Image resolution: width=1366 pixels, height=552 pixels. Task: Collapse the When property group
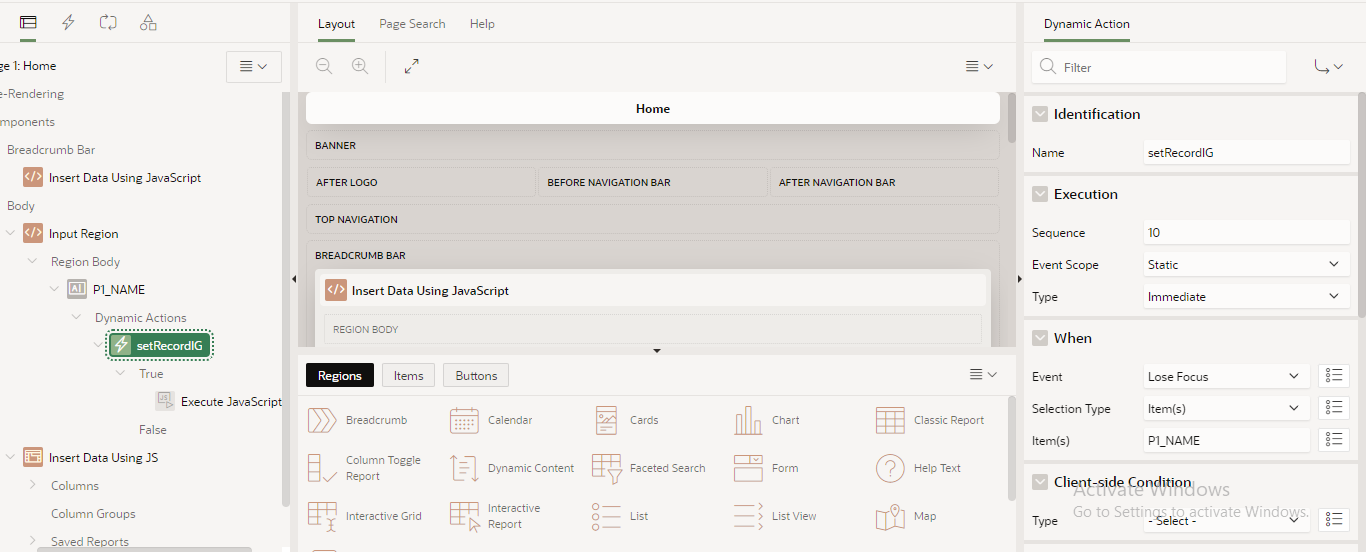coord(1040,338)
